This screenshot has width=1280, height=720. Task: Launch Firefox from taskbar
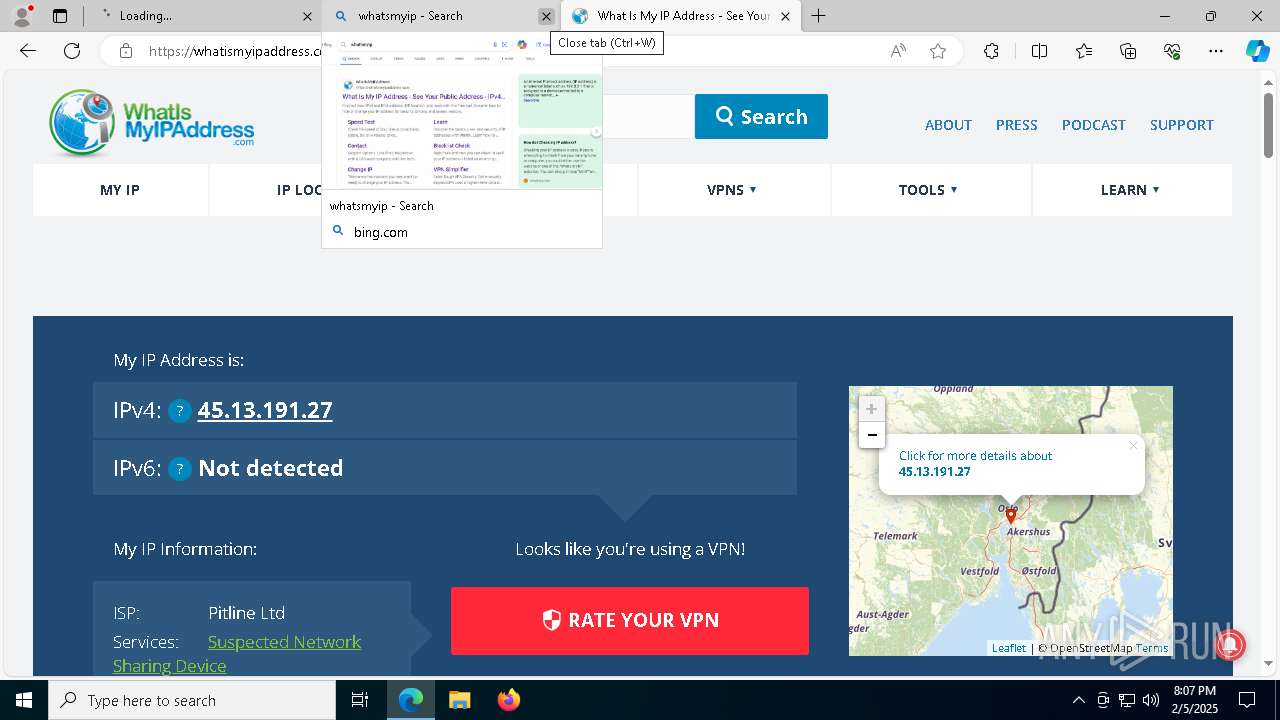pyautogui.click(x=509, y=700)
